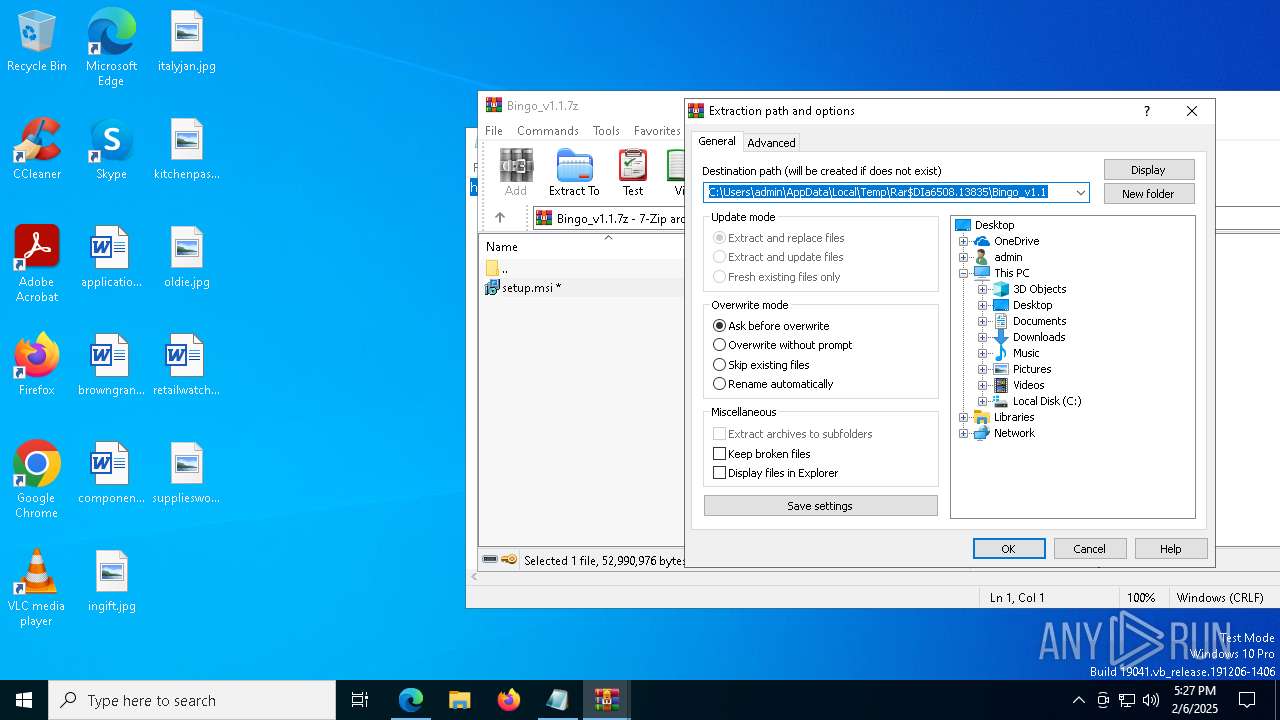
Task: Click Firefox icon in taskbar
Action: coord(509,700)
